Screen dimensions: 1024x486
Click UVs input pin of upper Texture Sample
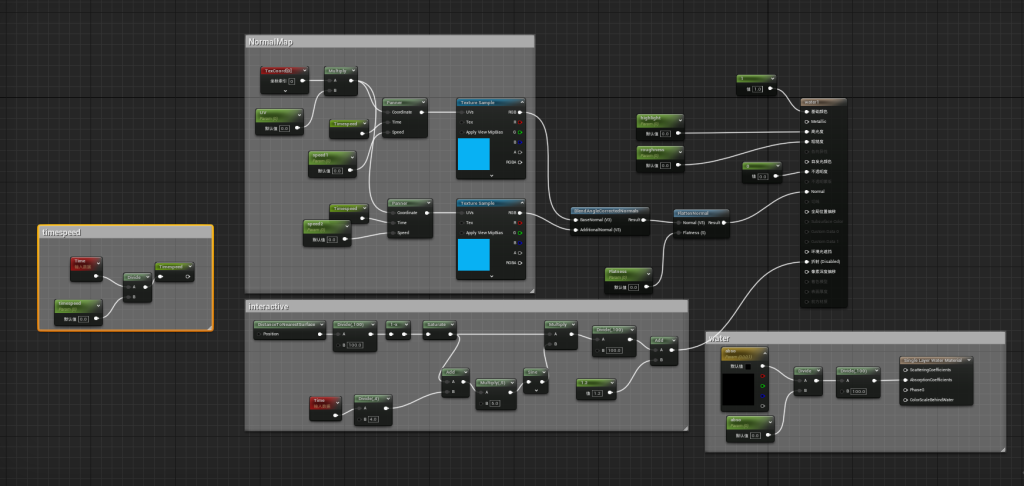pyautogui.click(x=462, y=112)
